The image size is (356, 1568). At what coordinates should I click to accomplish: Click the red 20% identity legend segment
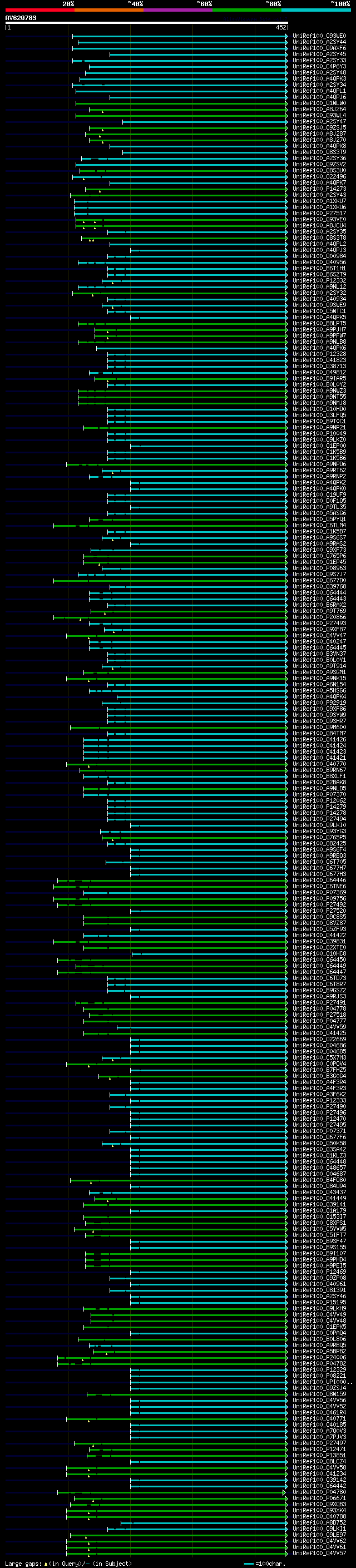(x=39, y=10)
